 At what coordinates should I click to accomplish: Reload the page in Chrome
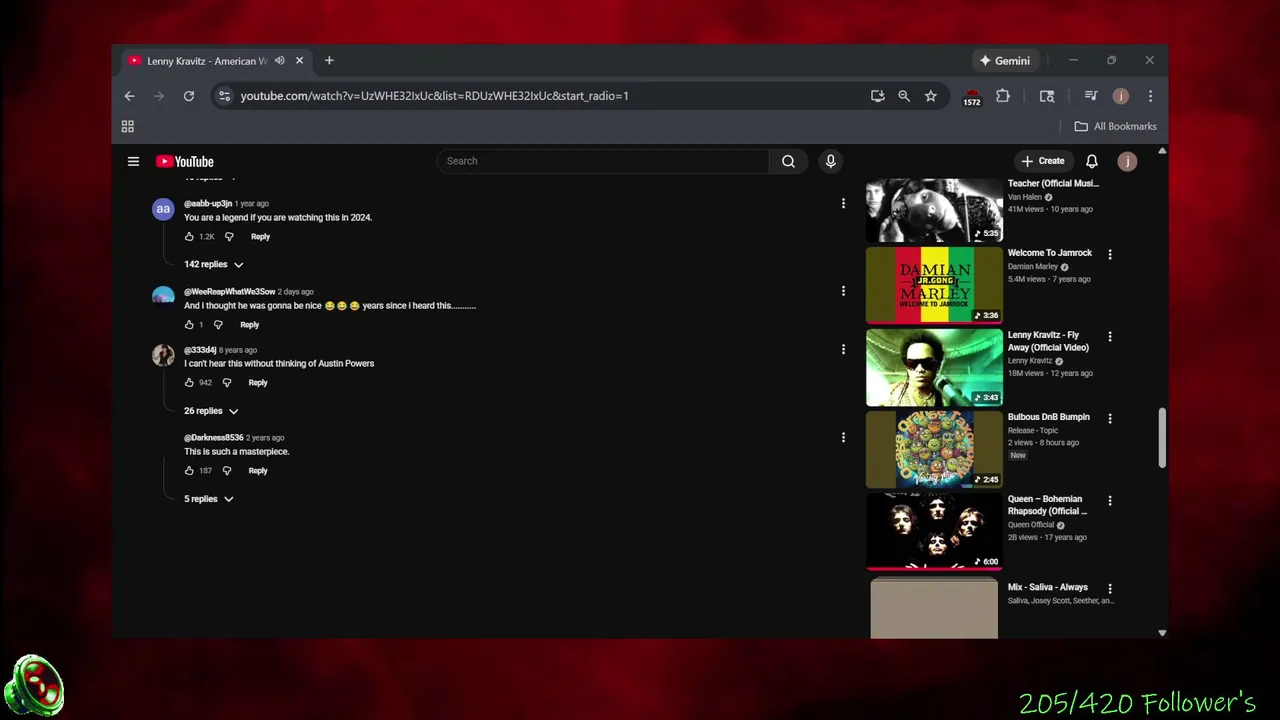tap(188, 96)
